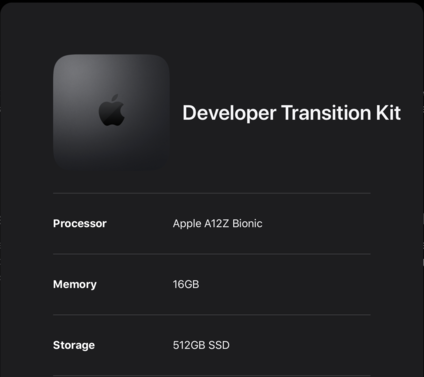Click the word Bionic in processor row
424x377 pixels.
[247, 223]
